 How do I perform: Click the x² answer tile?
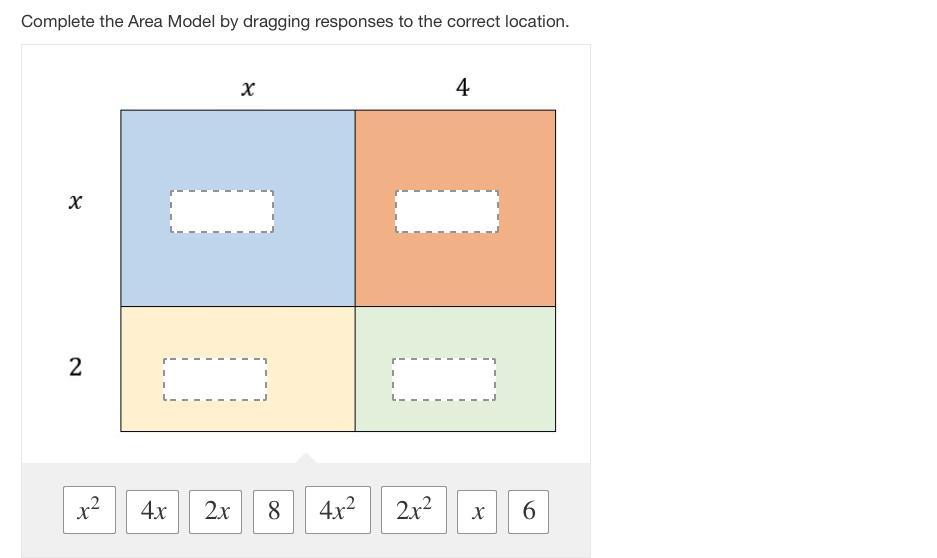(x=89, y=511)
